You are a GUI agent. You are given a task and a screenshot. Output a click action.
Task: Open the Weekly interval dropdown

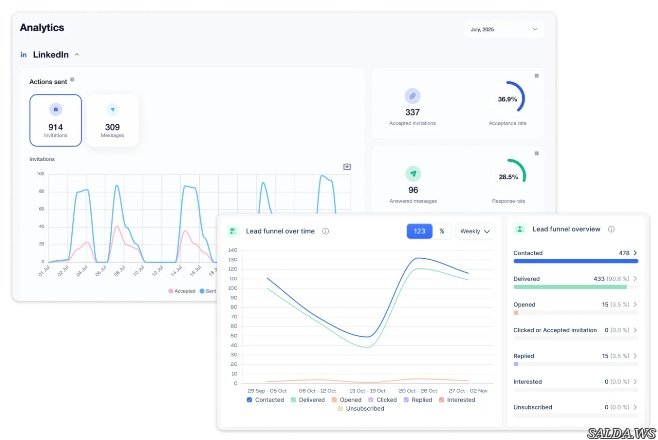(x=475, y=231)
